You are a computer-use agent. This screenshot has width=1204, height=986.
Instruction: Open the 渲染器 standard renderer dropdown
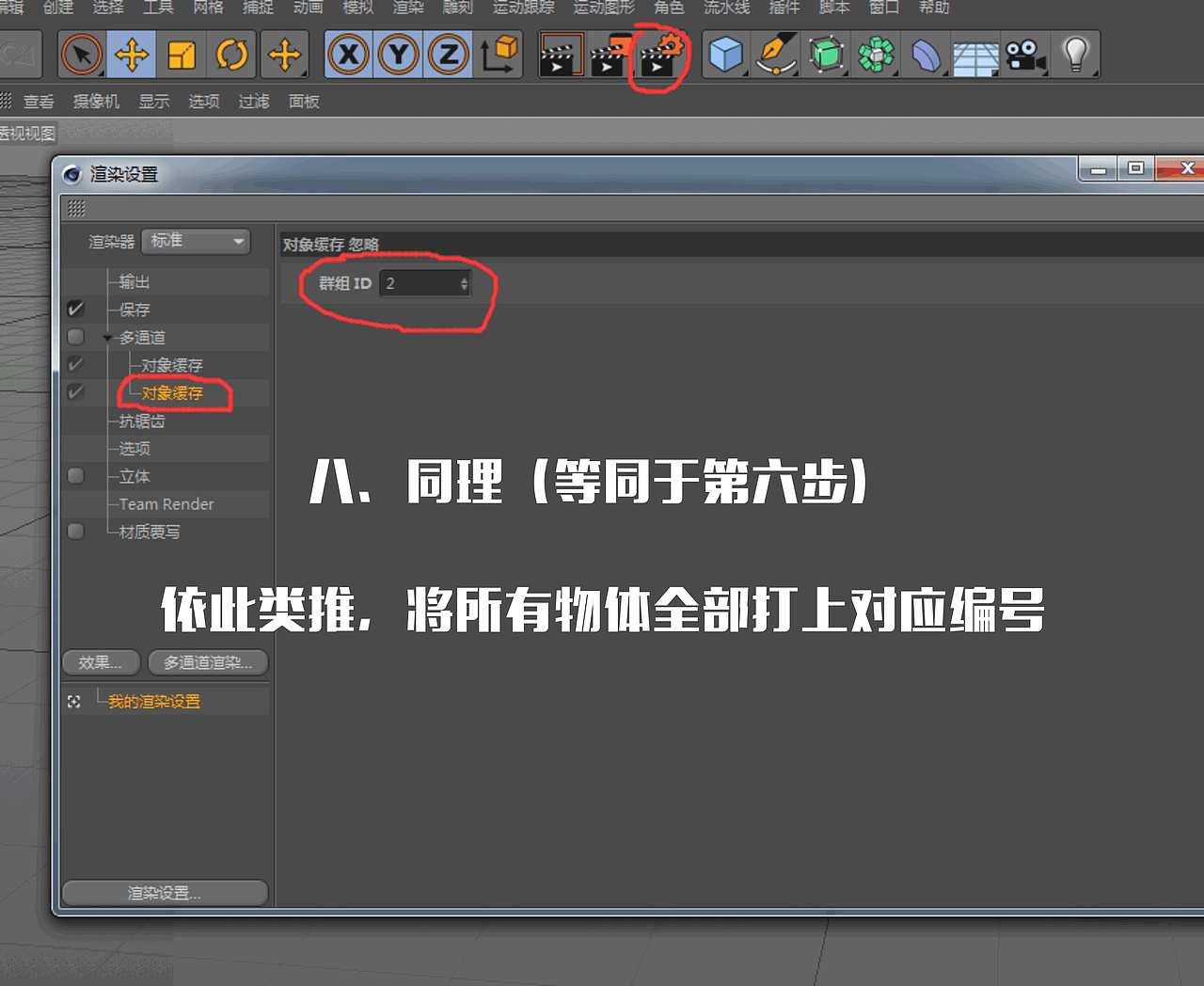(196, 241)
